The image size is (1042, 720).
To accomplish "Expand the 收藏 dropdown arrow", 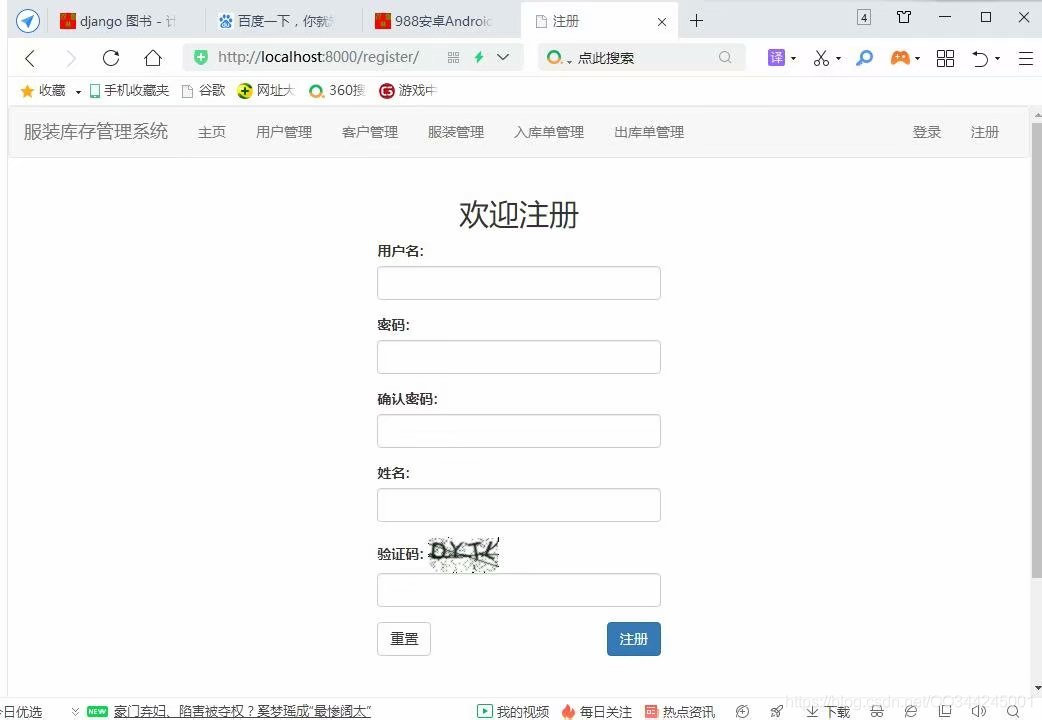I will (78, 92).
